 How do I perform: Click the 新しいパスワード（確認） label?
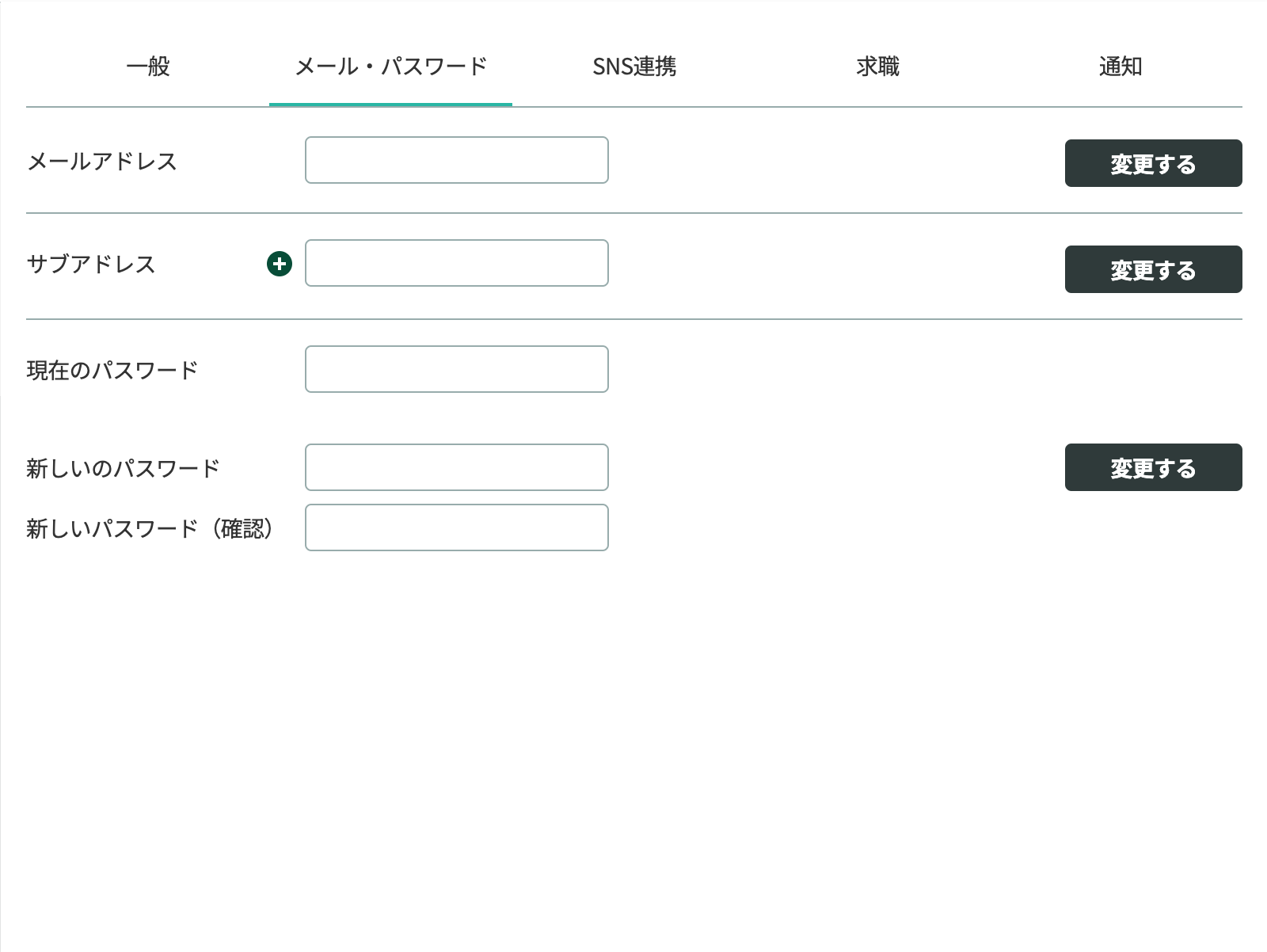point(150,529)
